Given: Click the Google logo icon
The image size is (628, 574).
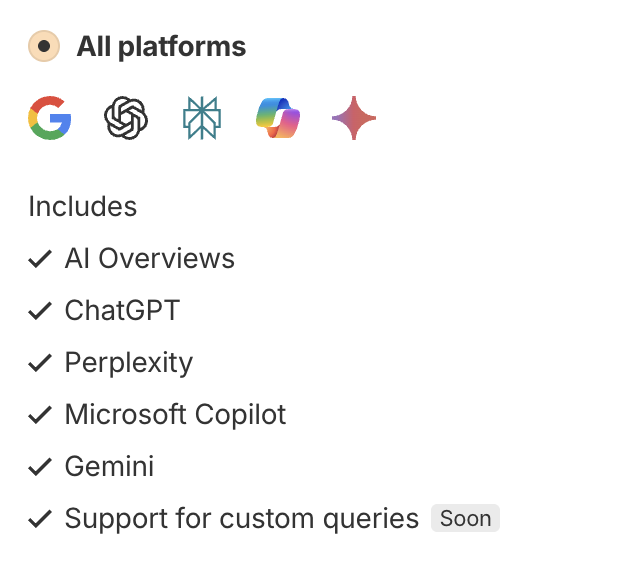Looking at the screenshot, I should point(49,120).
